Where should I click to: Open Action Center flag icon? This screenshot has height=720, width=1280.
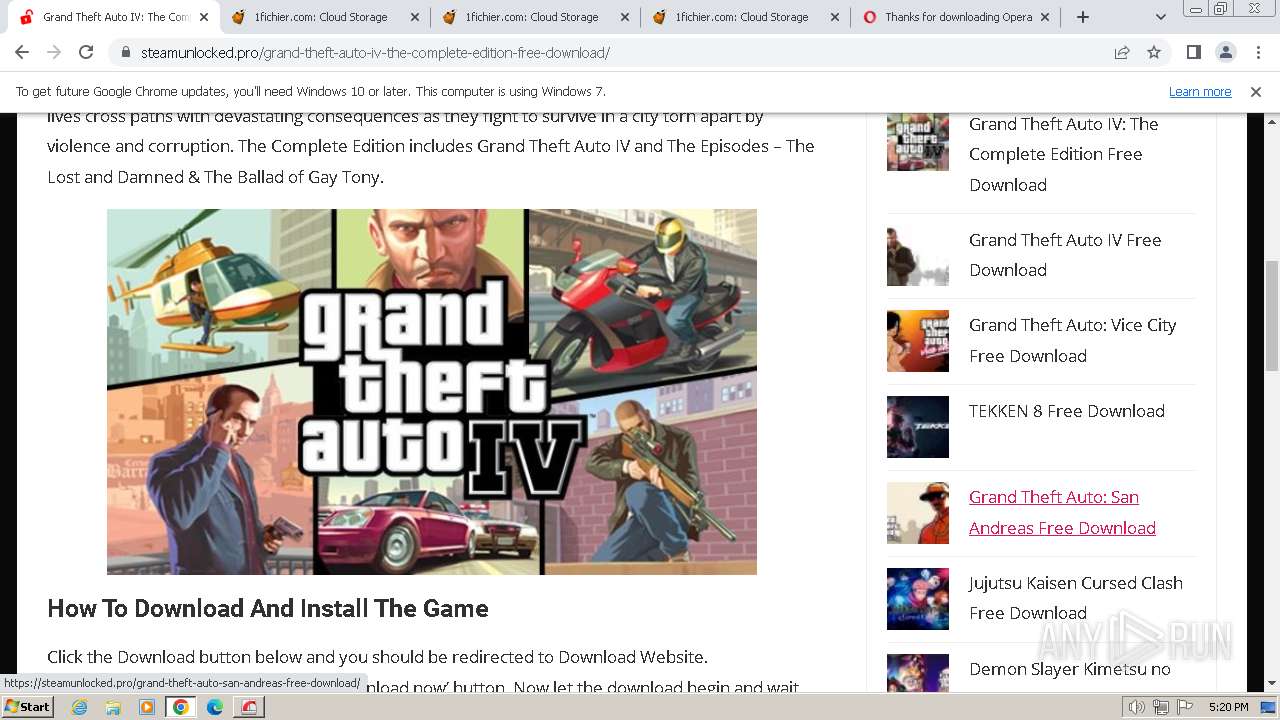point(1184,707)
